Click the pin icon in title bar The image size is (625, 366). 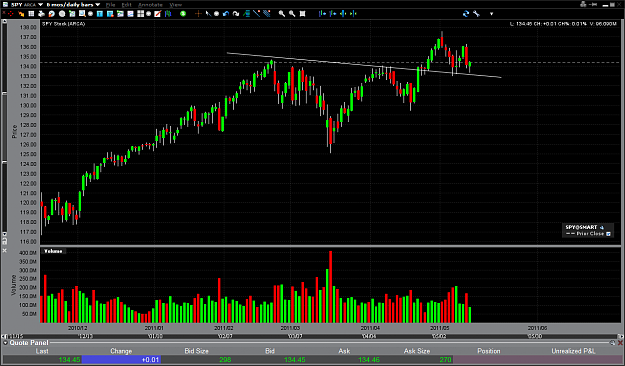[x=593, y=4]
